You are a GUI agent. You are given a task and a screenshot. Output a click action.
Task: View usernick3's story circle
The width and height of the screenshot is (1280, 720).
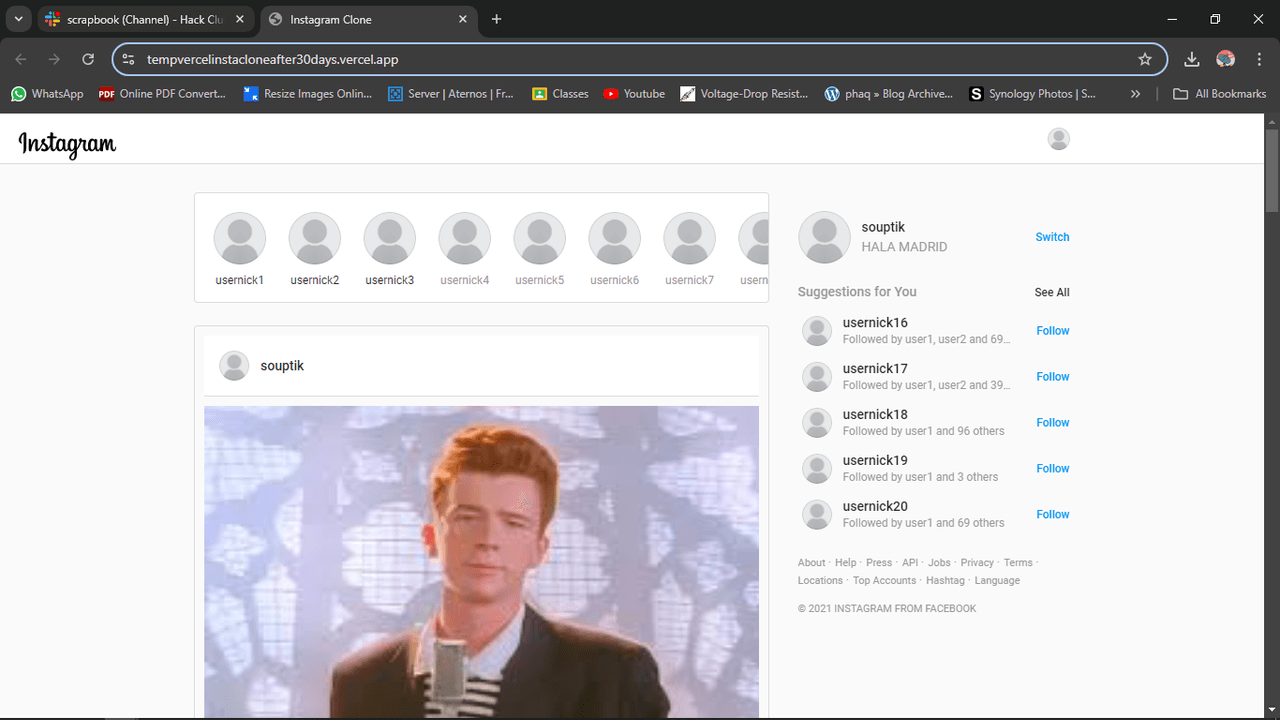pyautogui.click(x=389, y=238)
